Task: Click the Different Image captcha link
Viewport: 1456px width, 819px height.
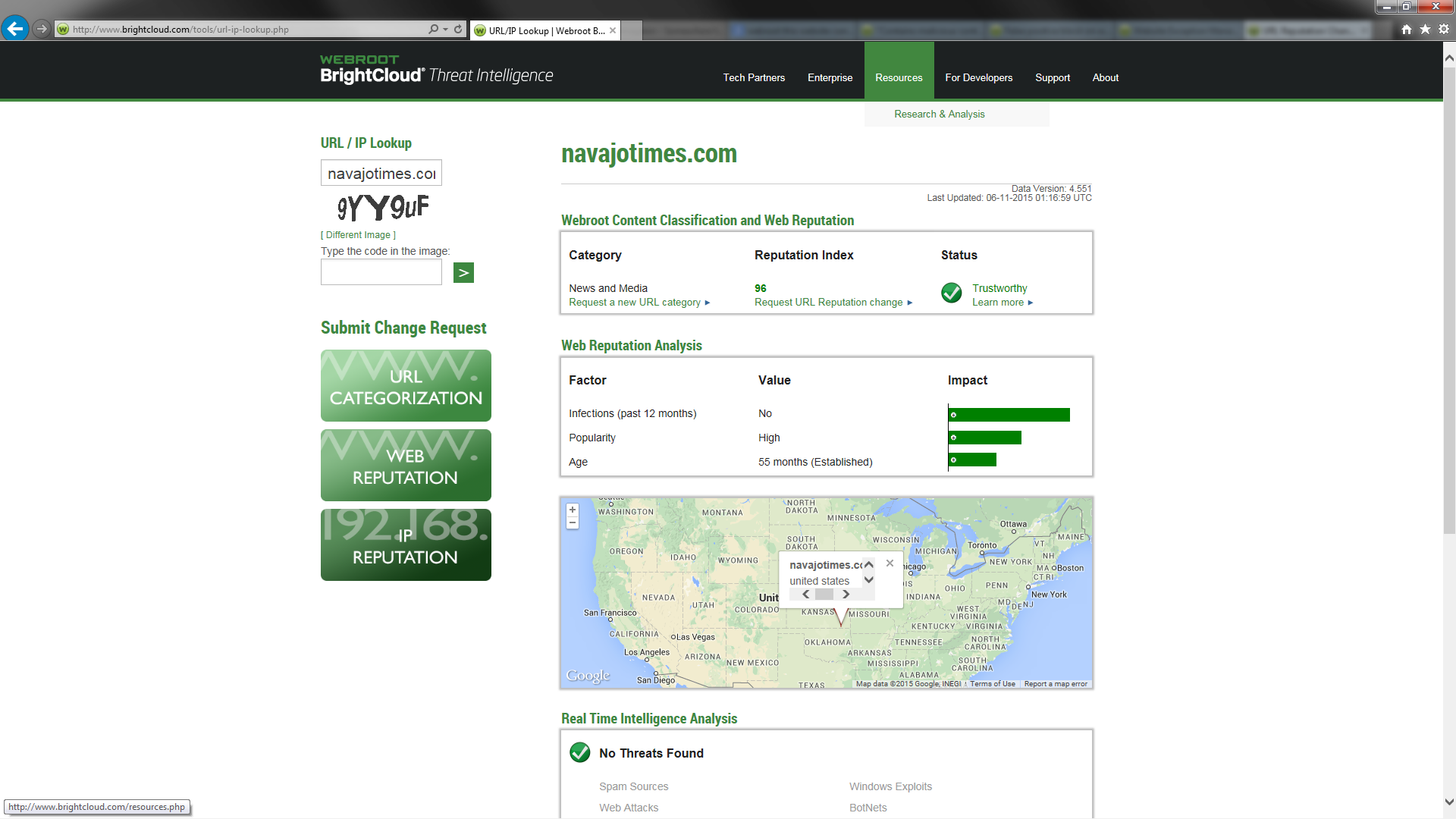Action: (x=358, y=235)
